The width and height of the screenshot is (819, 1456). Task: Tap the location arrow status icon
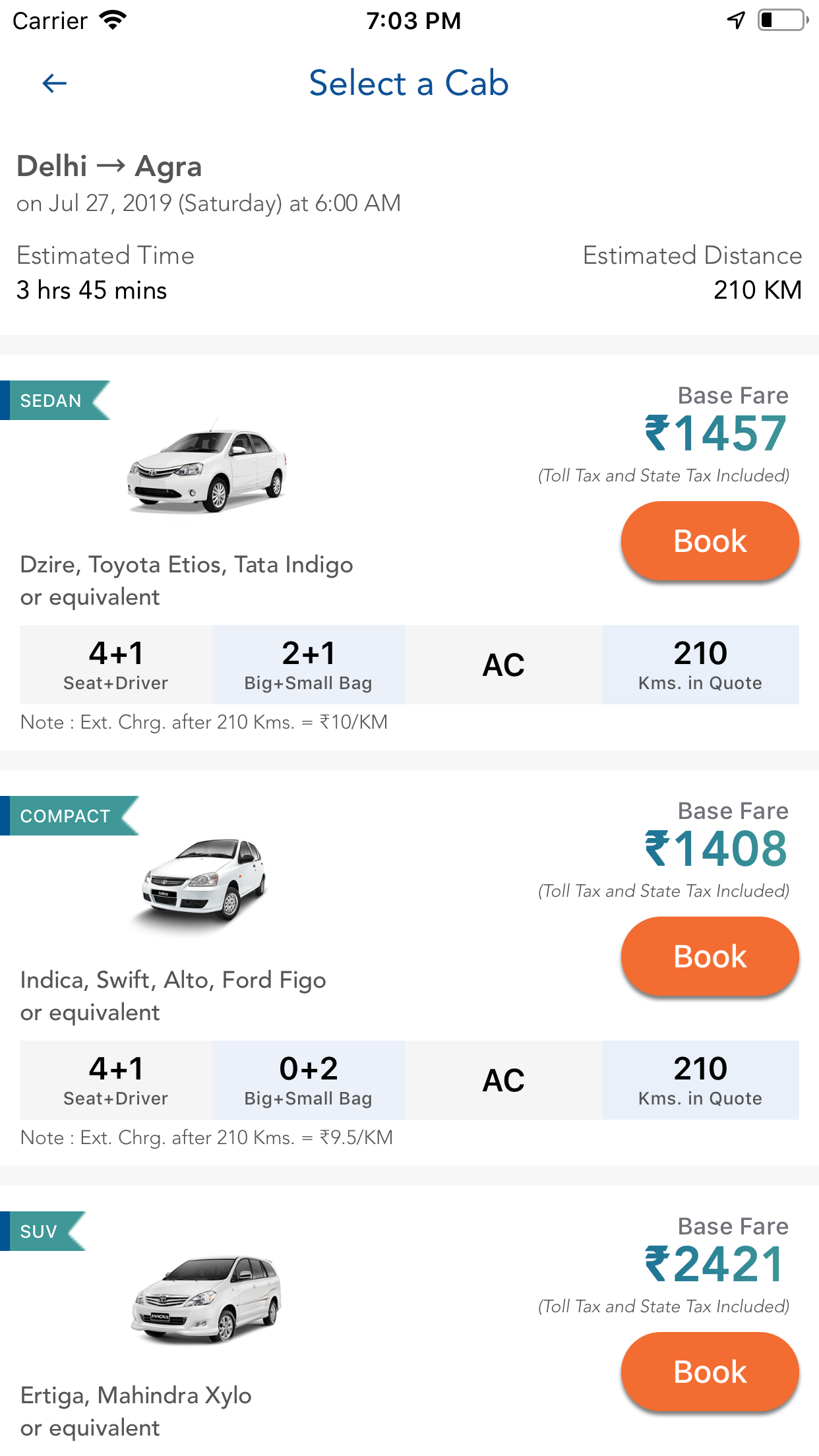coord(736,20)
